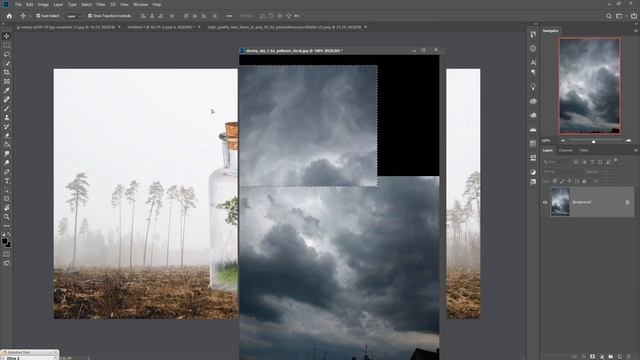Click the Home button in options bar

(9, 16)
